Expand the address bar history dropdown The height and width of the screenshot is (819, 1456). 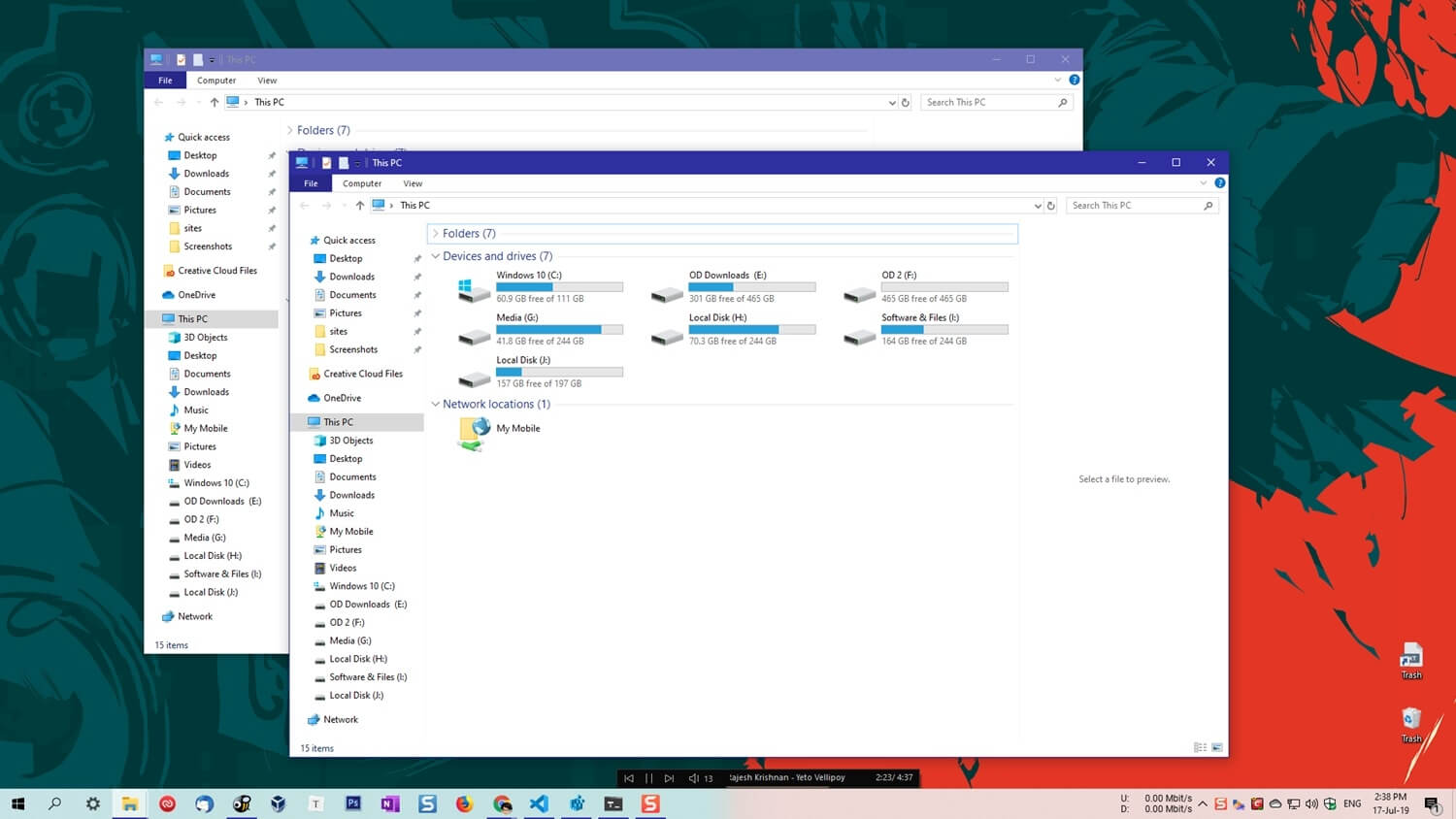click(x=1037, y=205)
